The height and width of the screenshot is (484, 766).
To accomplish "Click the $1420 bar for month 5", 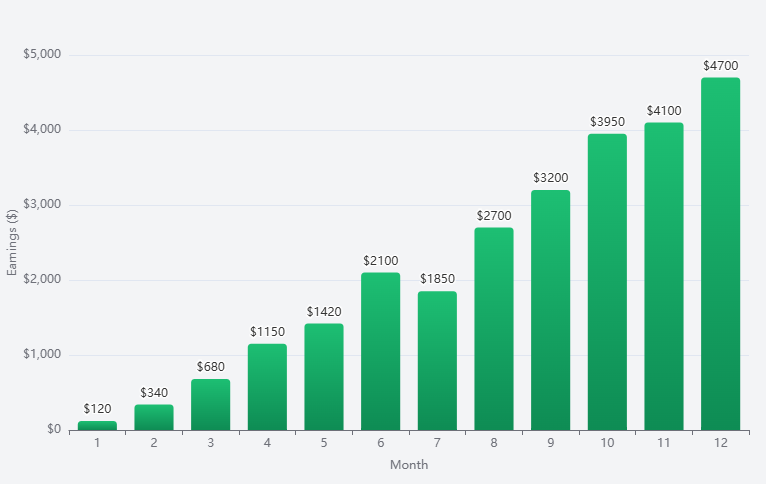I will coord(324,377).
